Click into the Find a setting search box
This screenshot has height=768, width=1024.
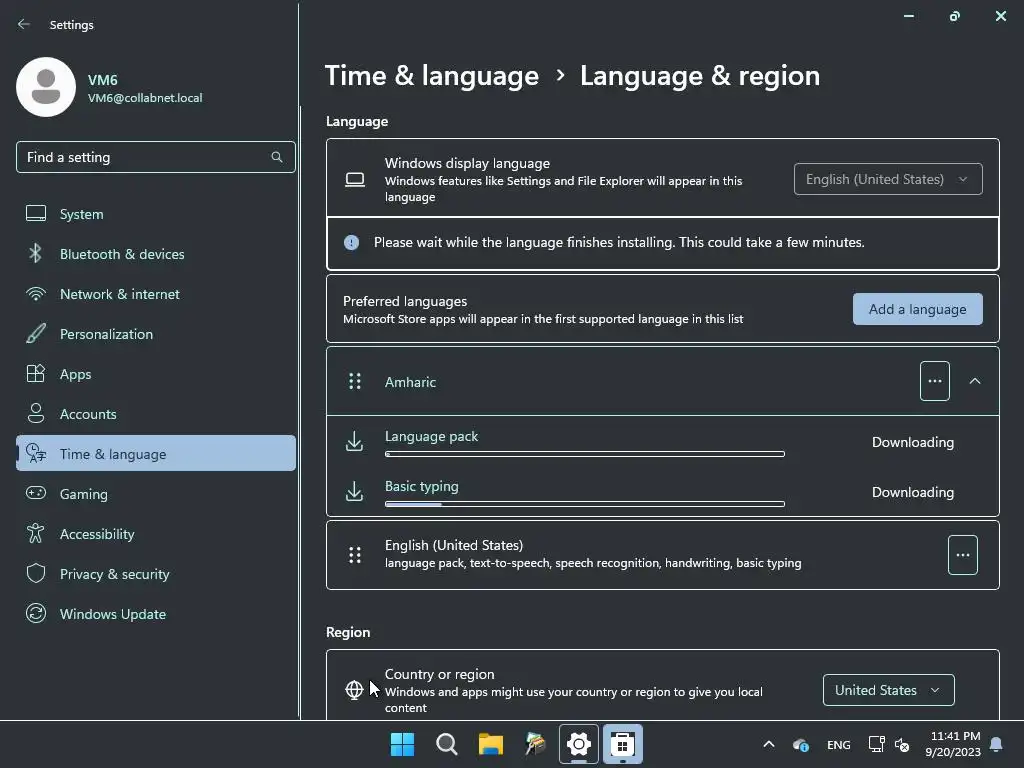click(155, 157)
